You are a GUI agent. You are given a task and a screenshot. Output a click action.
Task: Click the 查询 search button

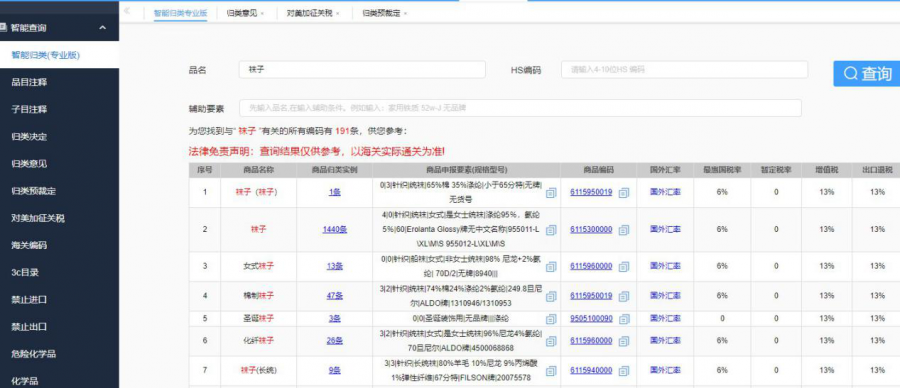pyautogui.click(x=867, y=73)
